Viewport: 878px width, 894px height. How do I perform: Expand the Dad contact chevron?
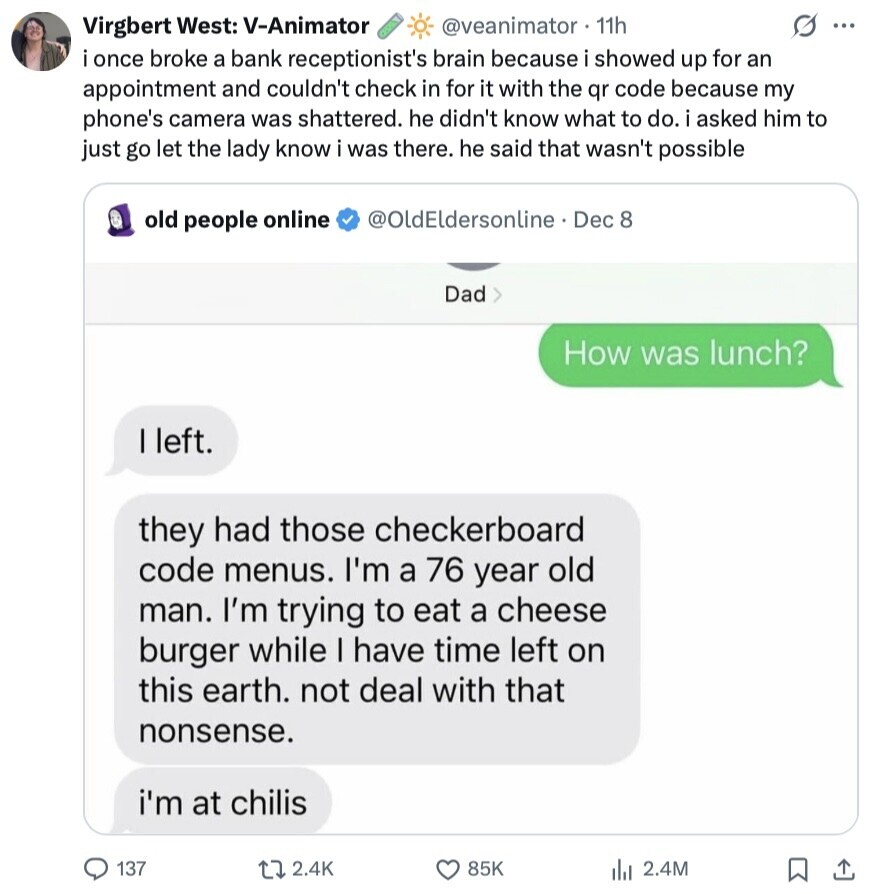[x=495, y=294]
